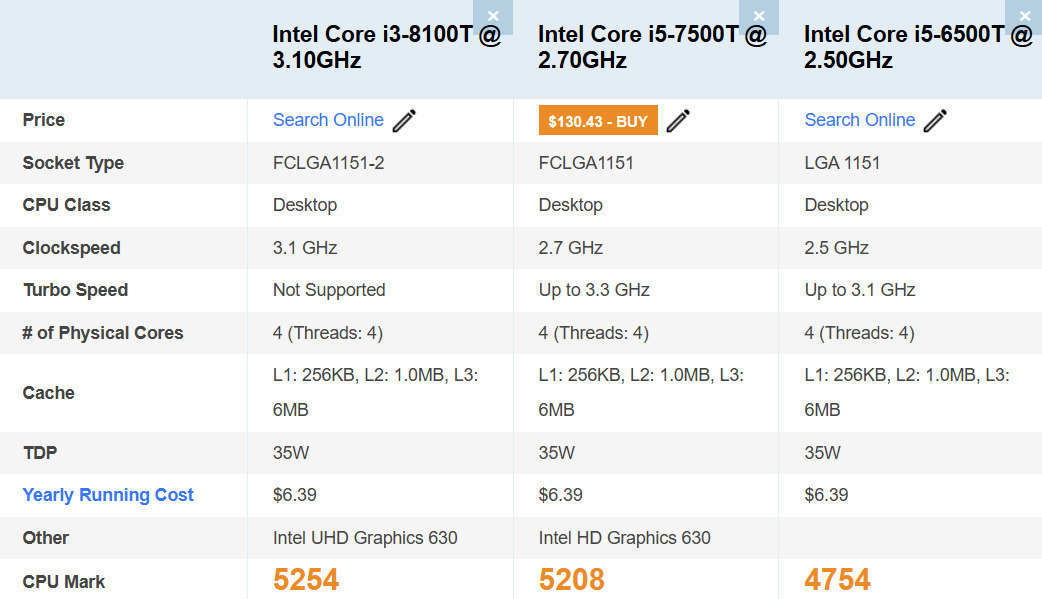Image resolution: width=1042 pixels, height=599 pixels.
Task: Click the pencil icon beside the i3-8100T price
Action: click(x=404, y=121)
